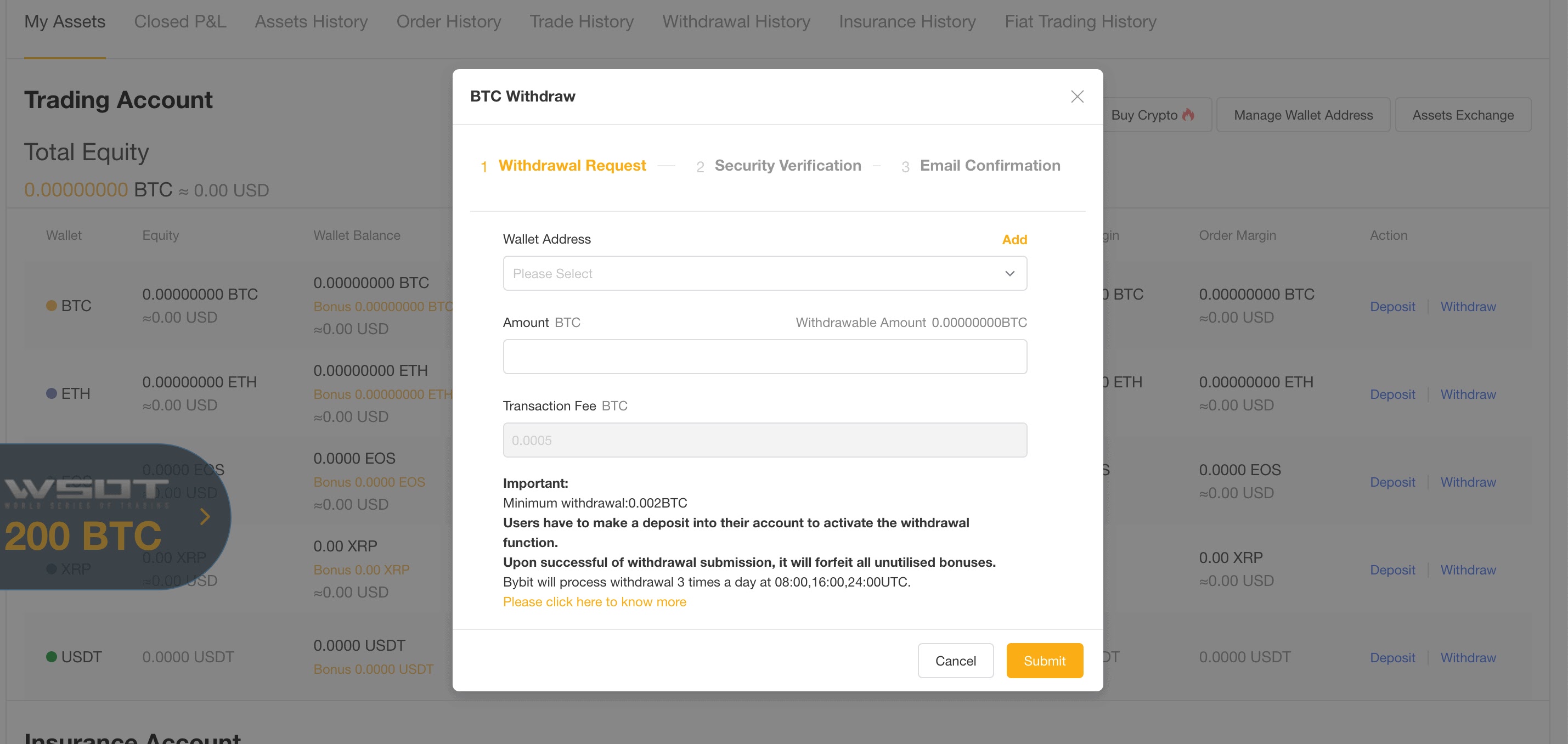The height and width of the screenshot is (744, 1568).
Task: Close the BTC Withdraw dialog with X
Action: [x=1077, y=96]
